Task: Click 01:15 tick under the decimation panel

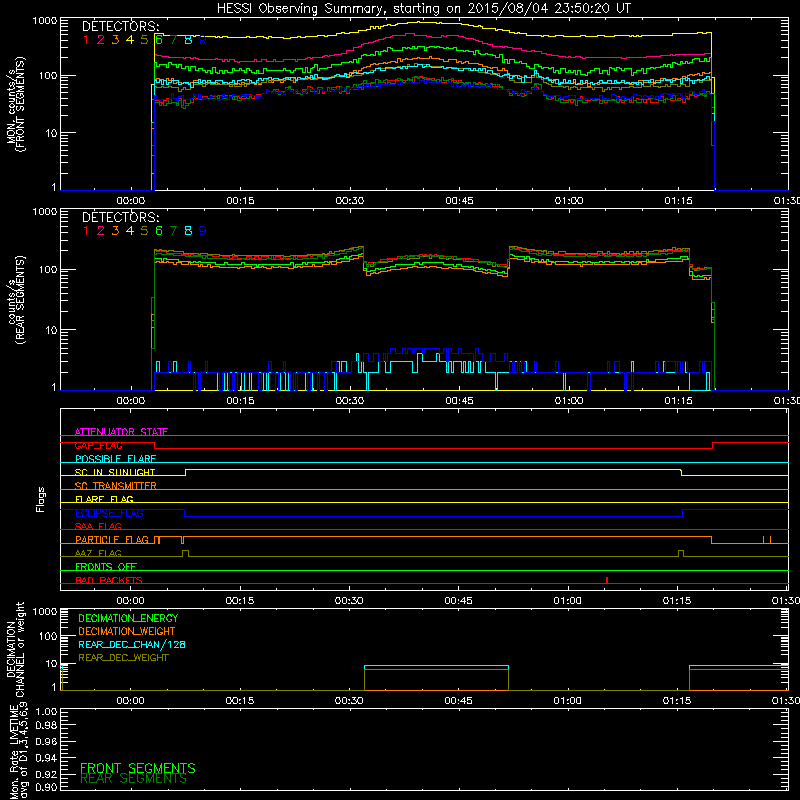Action: point(677,701)
